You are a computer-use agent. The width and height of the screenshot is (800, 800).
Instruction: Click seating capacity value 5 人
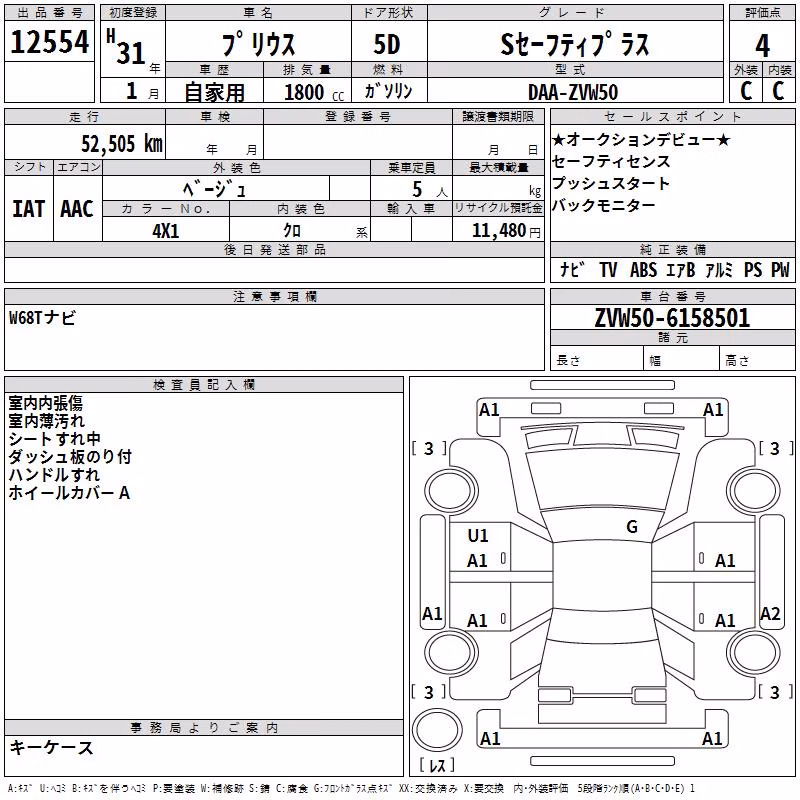click(430, 190)
